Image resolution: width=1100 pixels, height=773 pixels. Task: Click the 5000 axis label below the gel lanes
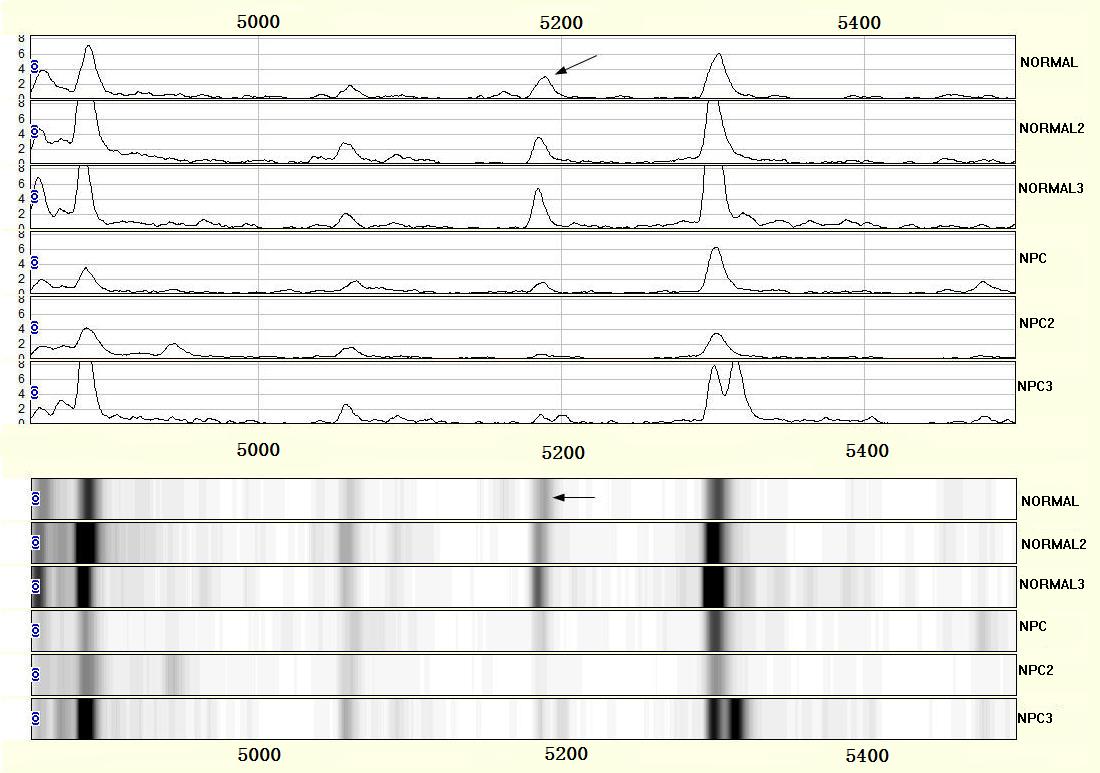point(259,755)
